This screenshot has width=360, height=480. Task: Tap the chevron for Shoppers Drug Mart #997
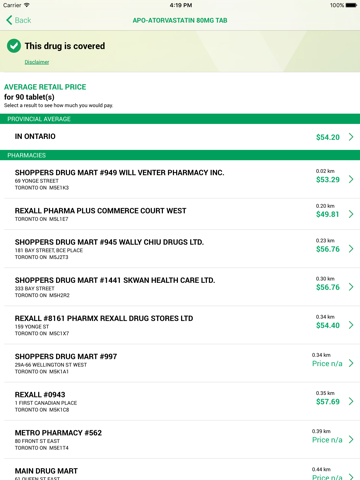point(351,363)
